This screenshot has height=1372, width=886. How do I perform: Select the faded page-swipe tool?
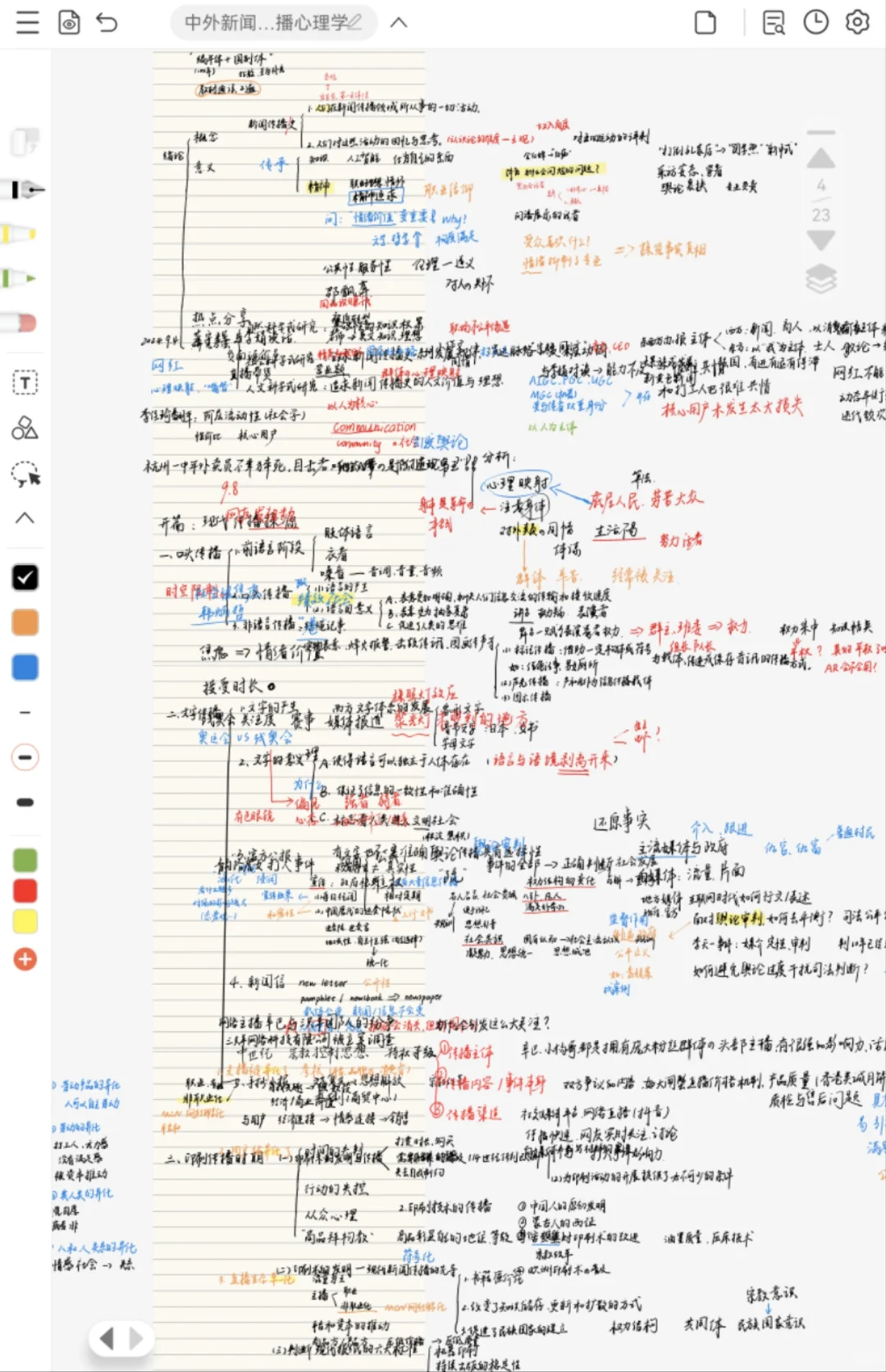(x=24, y=142)
